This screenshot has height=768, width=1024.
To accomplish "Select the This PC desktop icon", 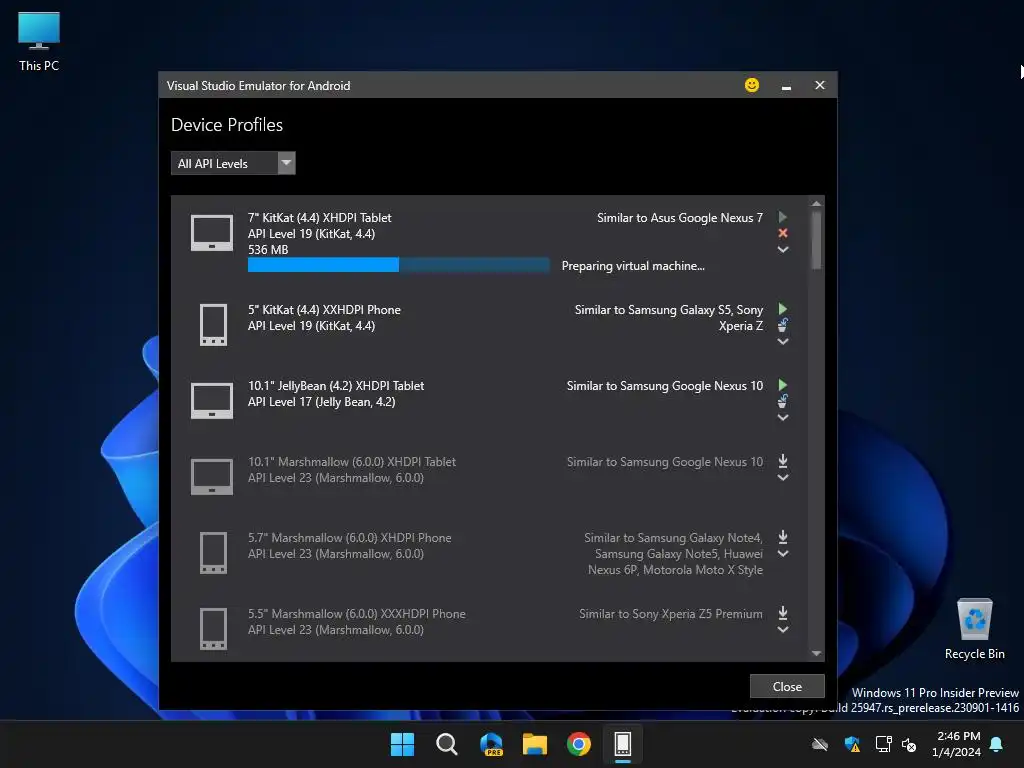I will click(x=39, y=41).
